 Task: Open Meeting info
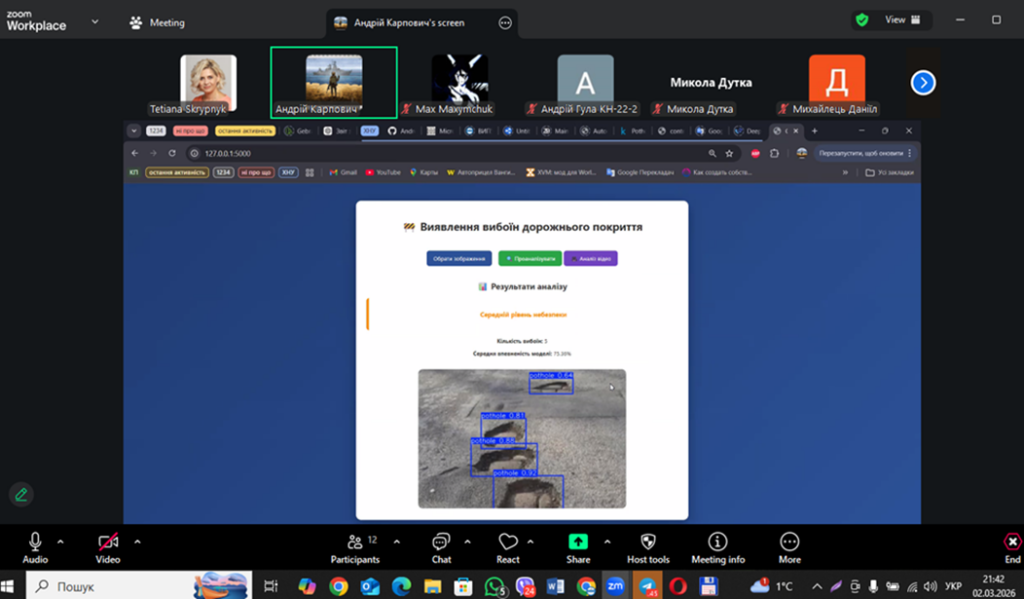718,547
